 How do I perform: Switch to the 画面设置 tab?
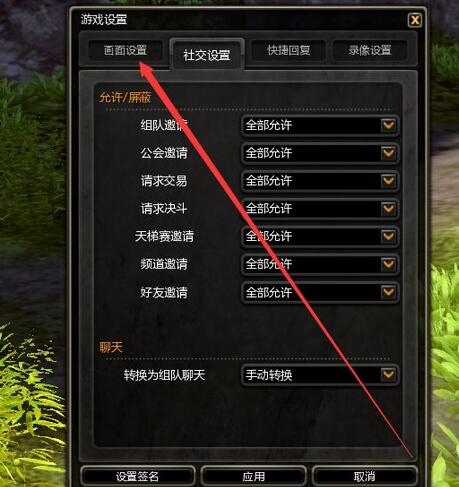tap(125, 50)
